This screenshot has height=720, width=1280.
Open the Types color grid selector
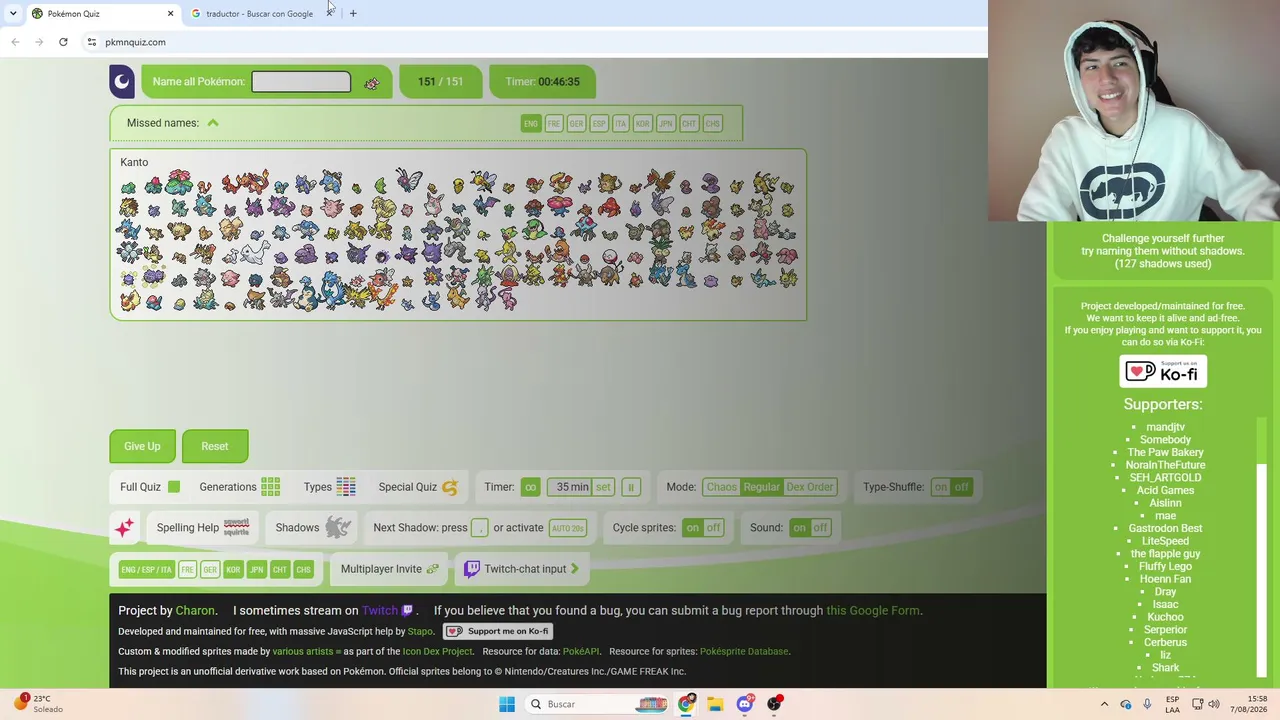pos(346,487)
